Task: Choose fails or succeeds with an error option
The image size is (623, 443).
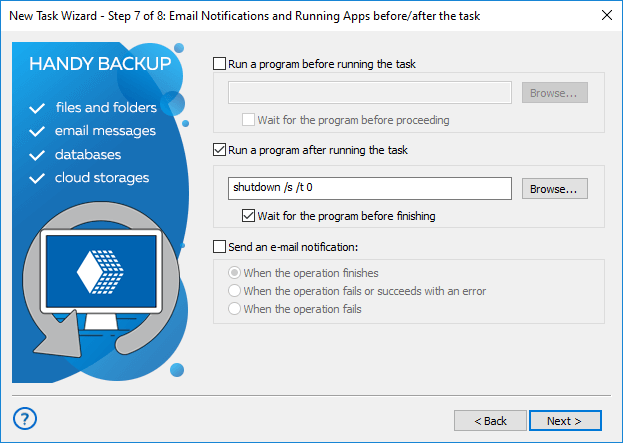Action: pos(235,291)
